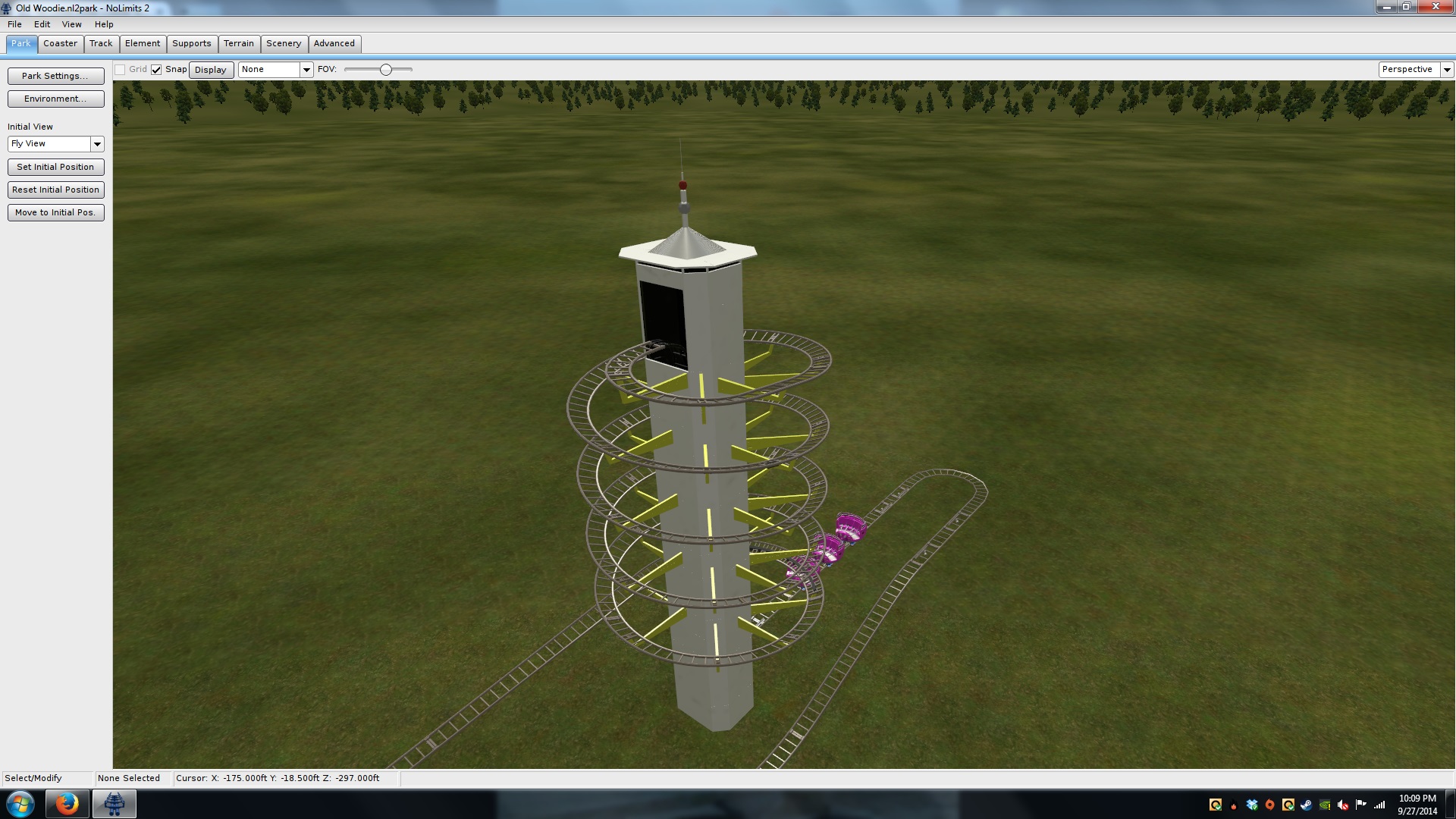
Task: Click the Origin tray icon
Action: 1270,805
